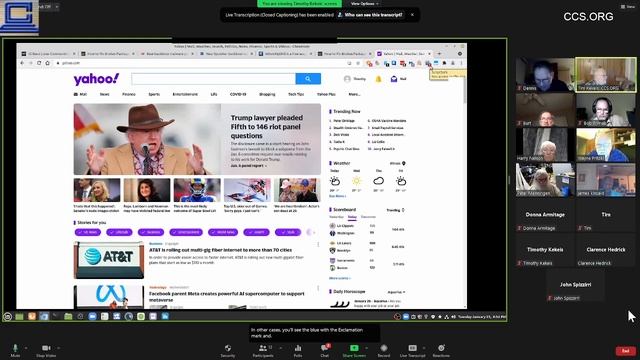The image size is (640, 360).
Task: Open the COVID-19 menu on Yahoo
Action: [x=238, y=94]
